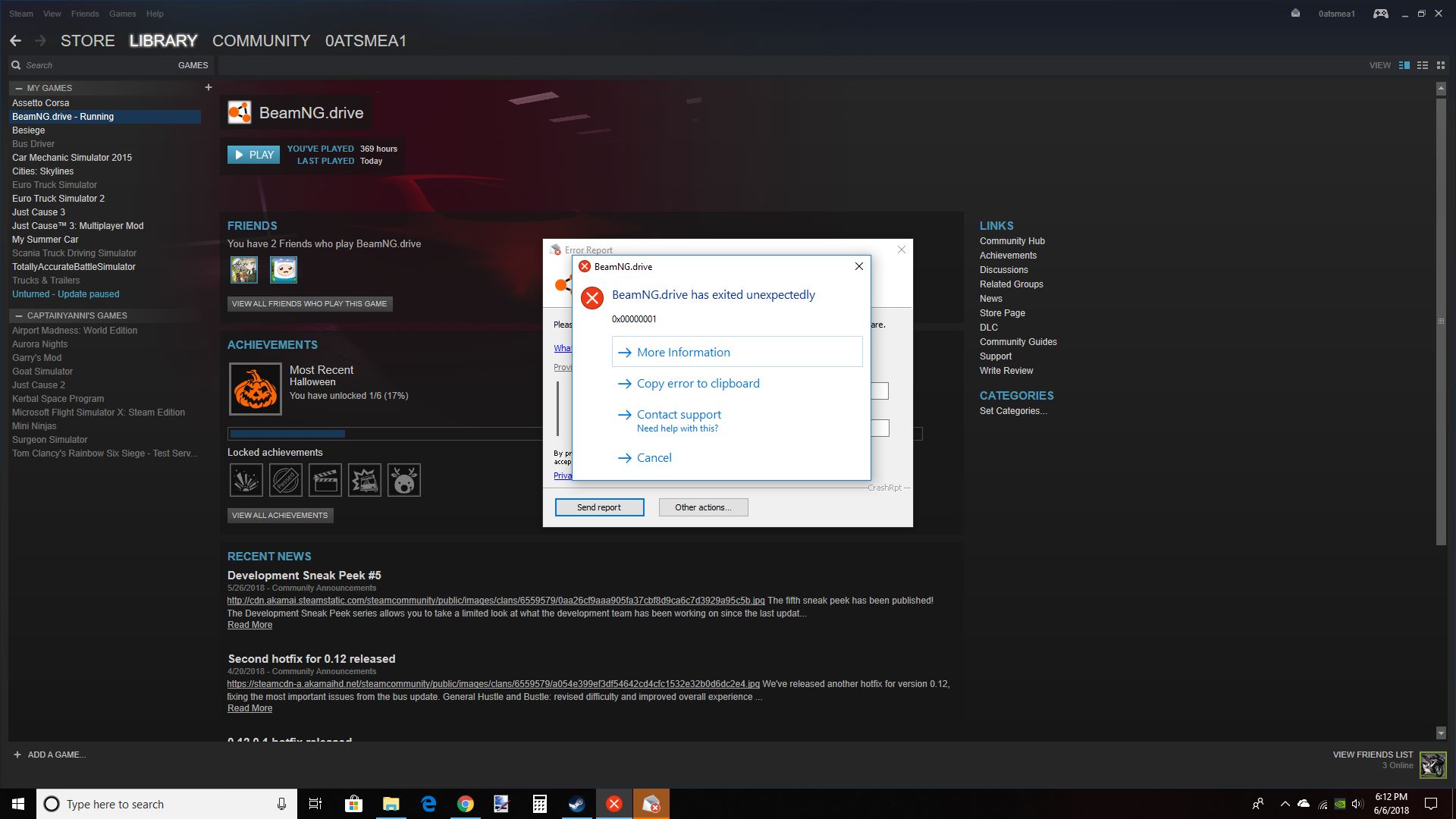Screen dimensions: 1456x819
Task: Open the Steam taskbar icon
Action: [576, 804]
